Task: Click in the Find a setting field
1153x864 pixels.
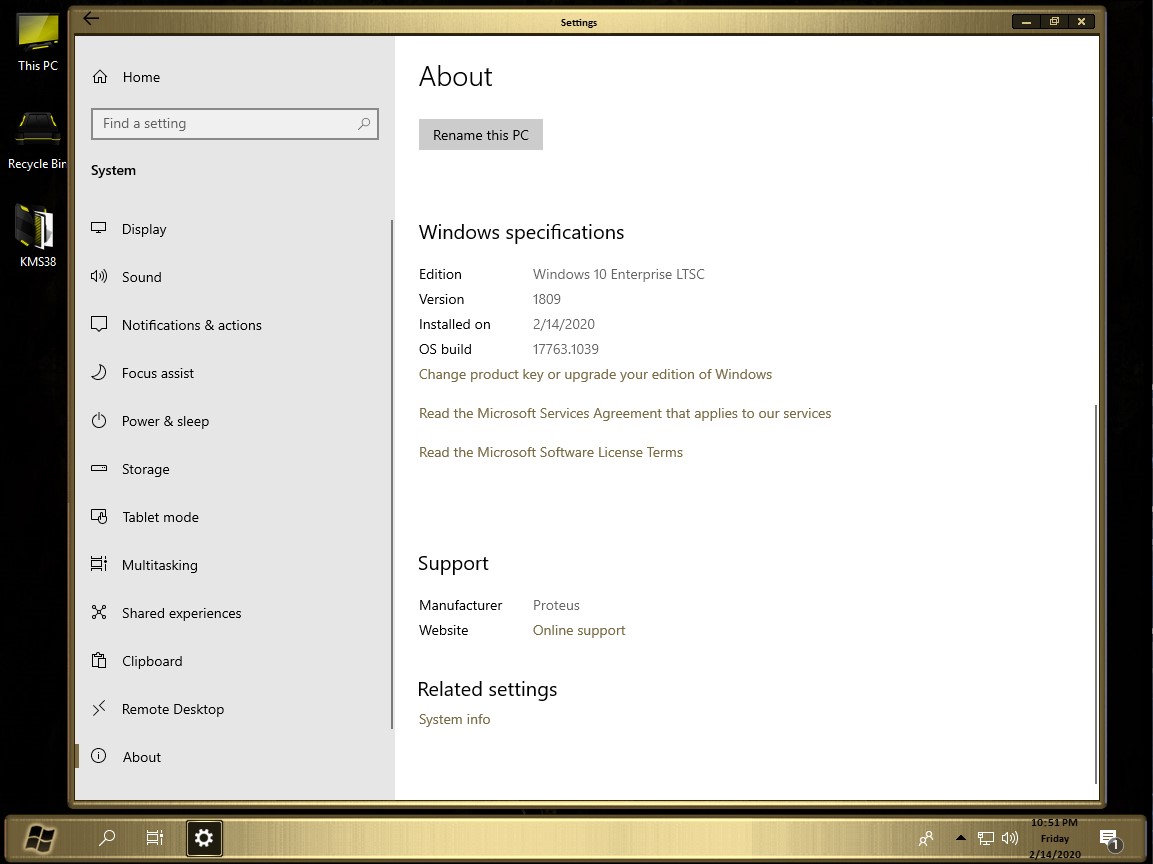Action: coord(235,124)
